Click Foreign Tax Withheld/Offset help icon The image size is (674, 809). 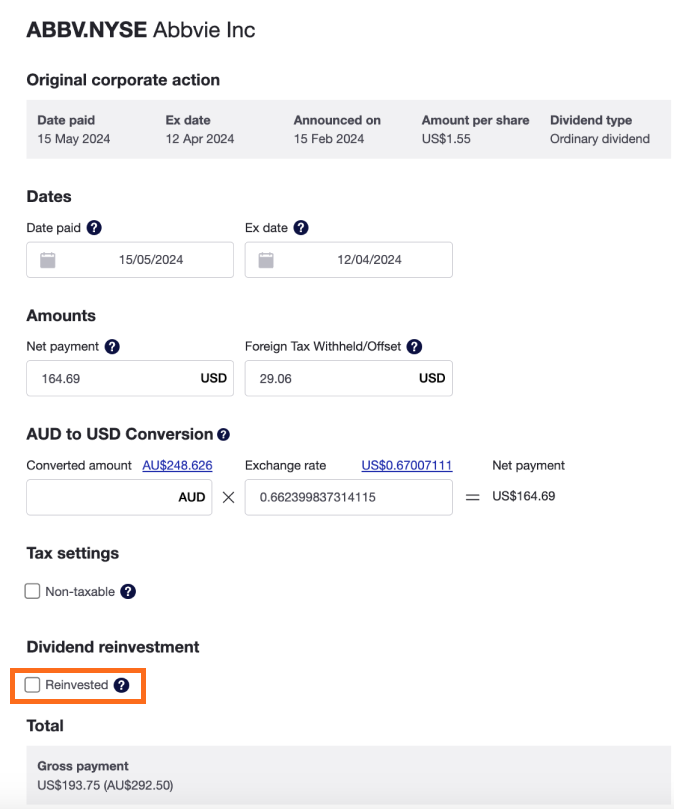(x=414, y=347)
